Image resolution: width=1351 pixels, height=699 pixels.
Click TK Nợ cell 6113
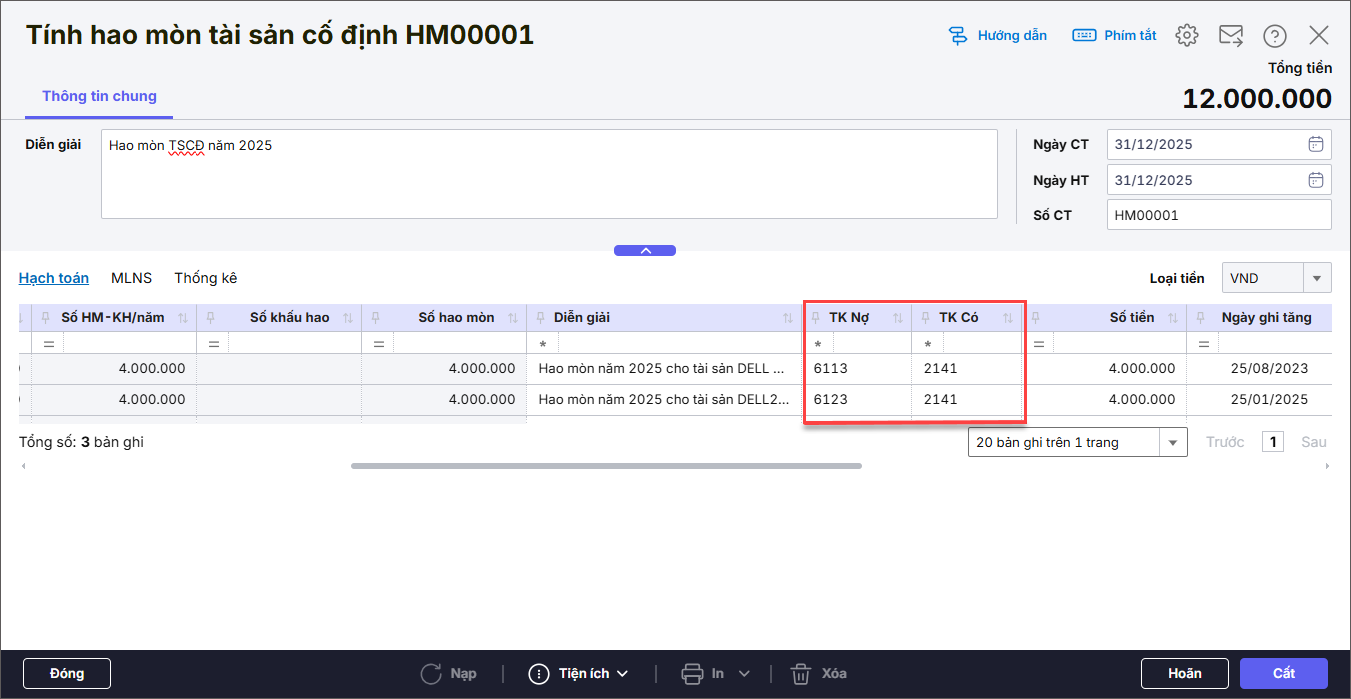coord(858,368)
